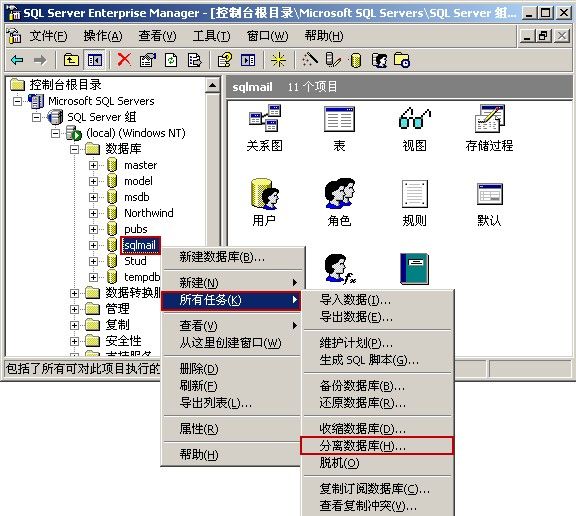This screenshot has width=576, height=516.
Task: Click the red X delete toolbar icon
Action: (125, 59)
